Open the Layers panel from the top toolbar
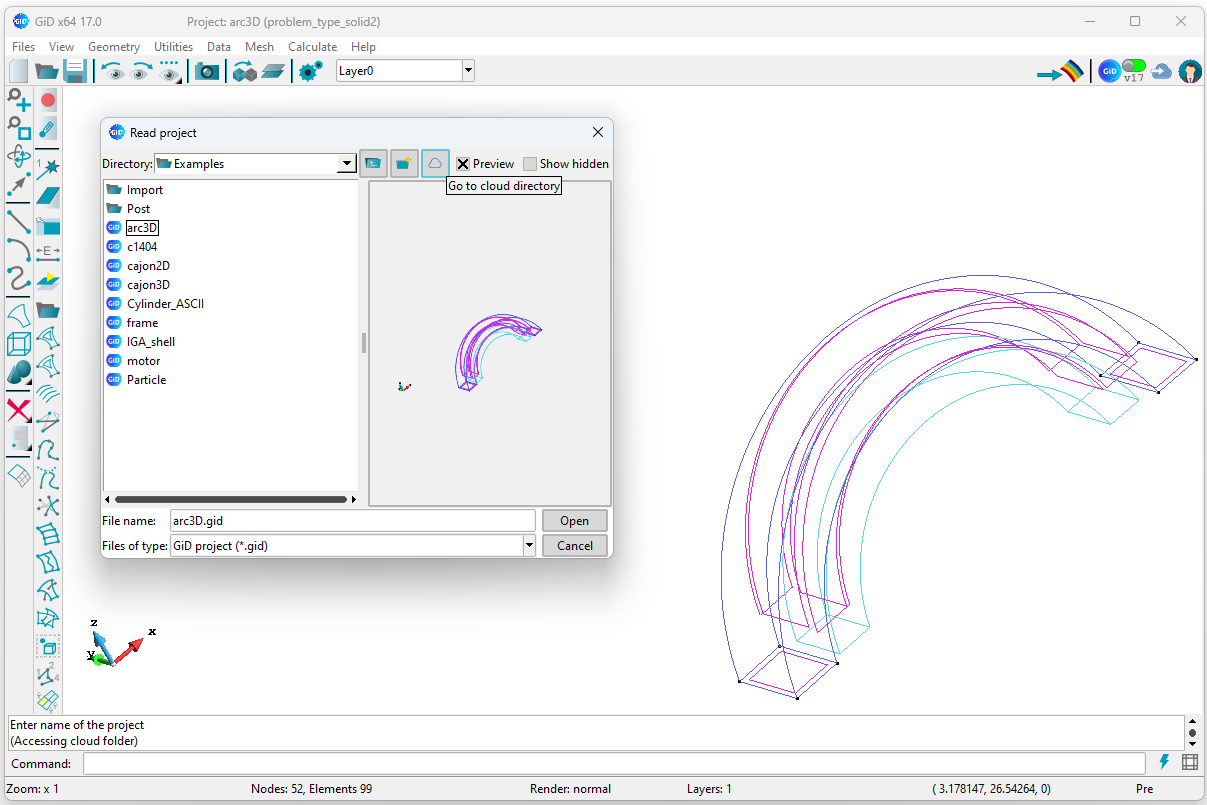Viewport: 1207px width, 805px height. tap(275, 70)
